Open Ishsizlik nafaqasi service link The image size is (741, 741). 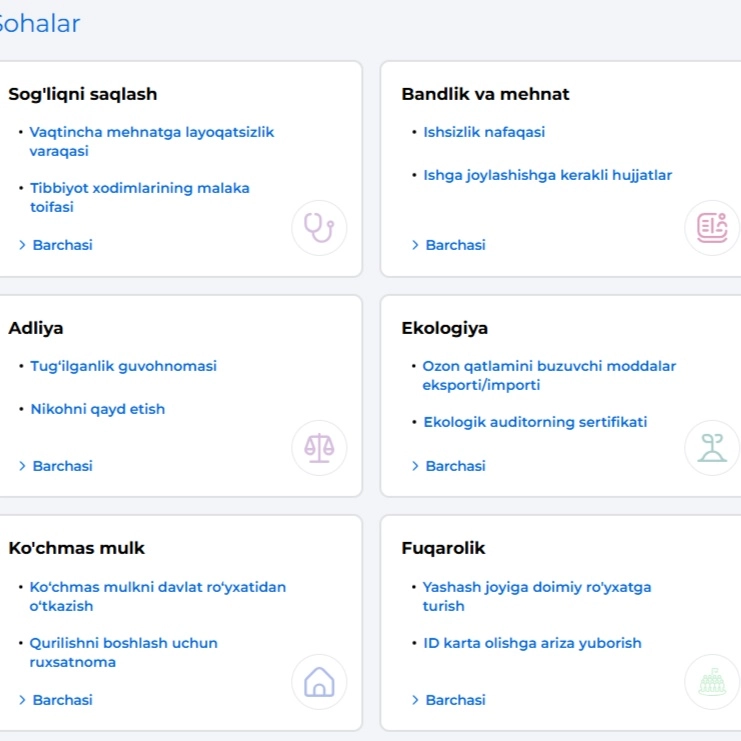pyautogui.click(x=484, y=132)
